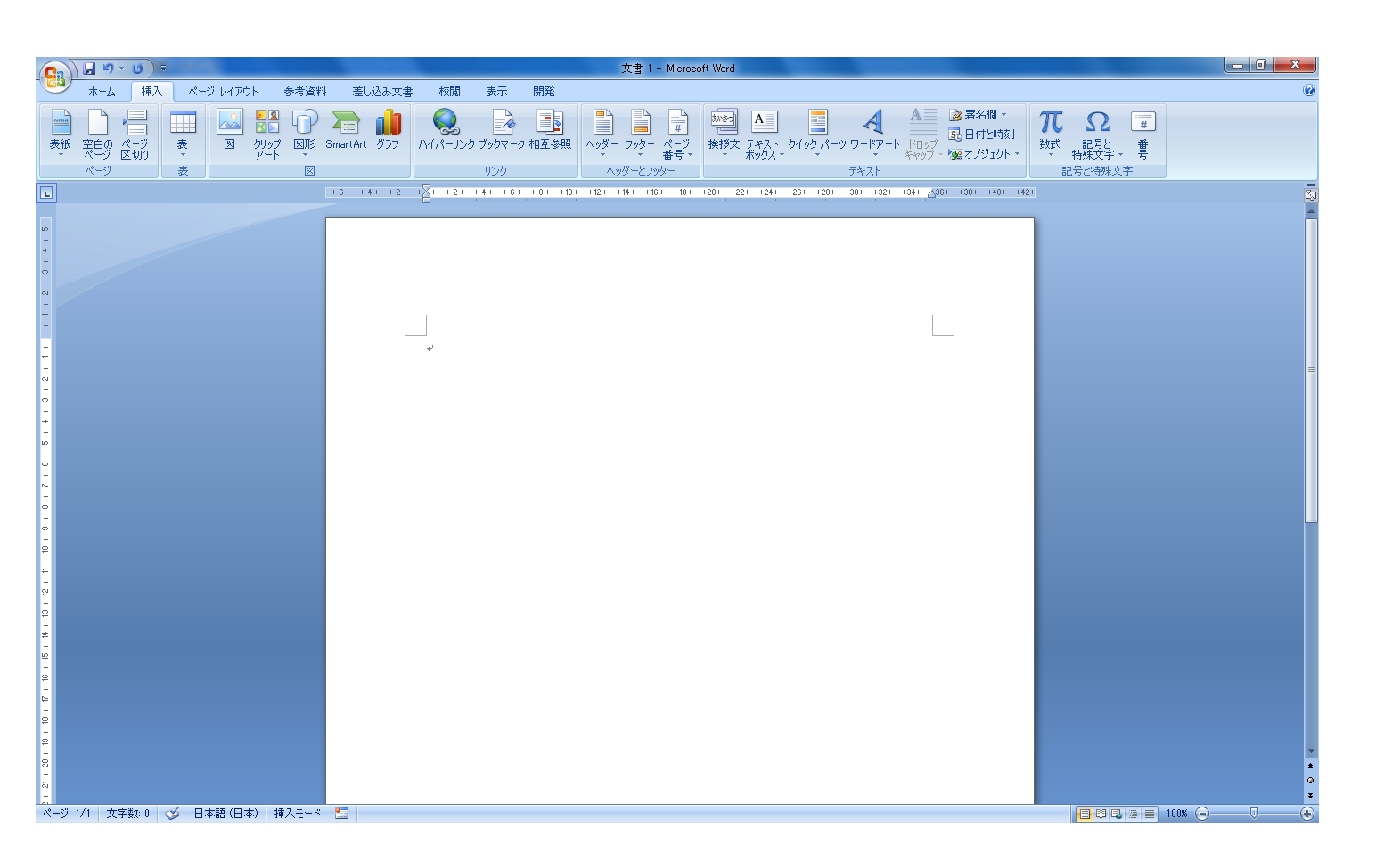
Task: Open the Page Layout (ページレイアウト) tab
Action: [223, 91]
